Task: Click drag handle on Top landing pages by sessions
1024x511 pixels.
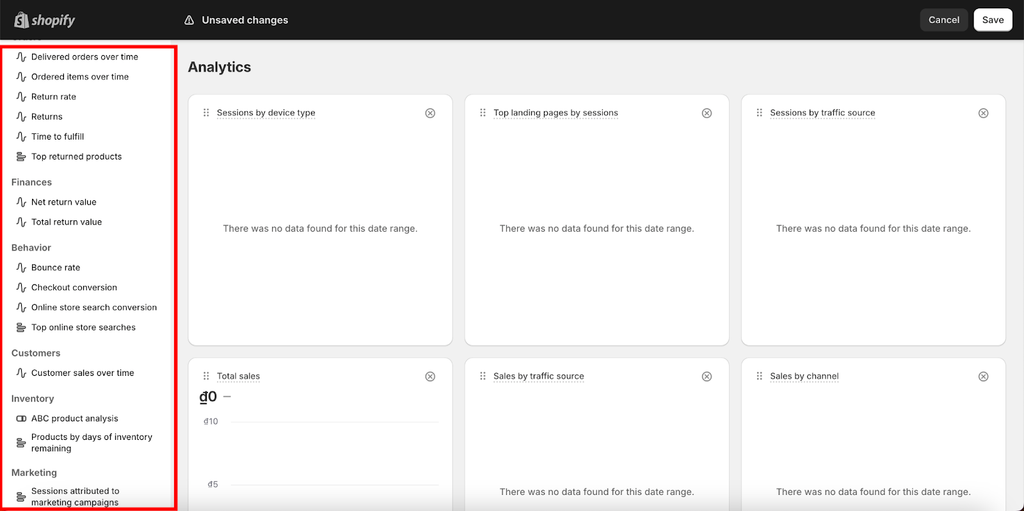Action: (483, 113)
